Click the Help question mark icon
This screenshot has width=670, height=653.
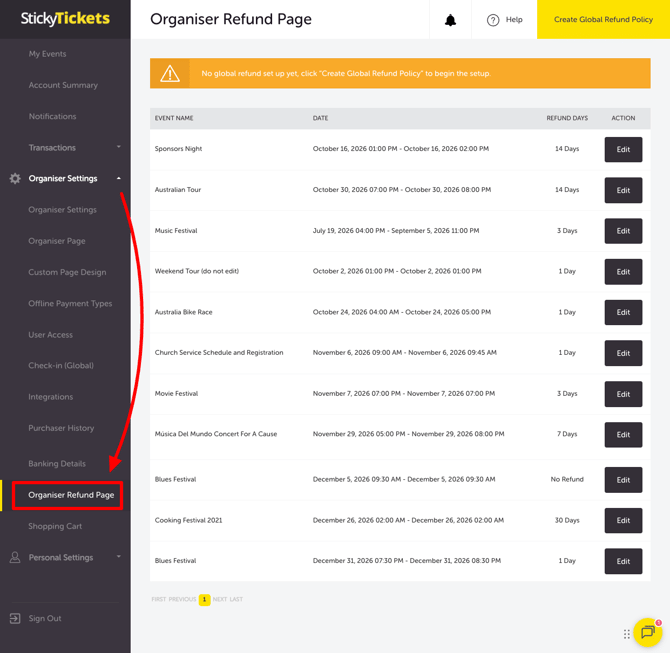[493, 20]
